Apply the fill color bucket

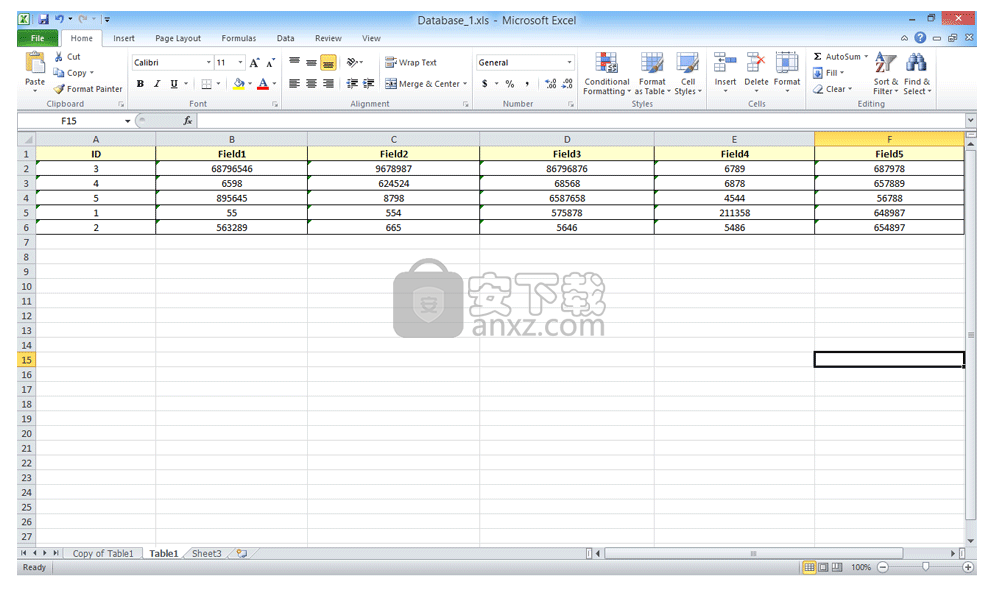pos(239,84)
